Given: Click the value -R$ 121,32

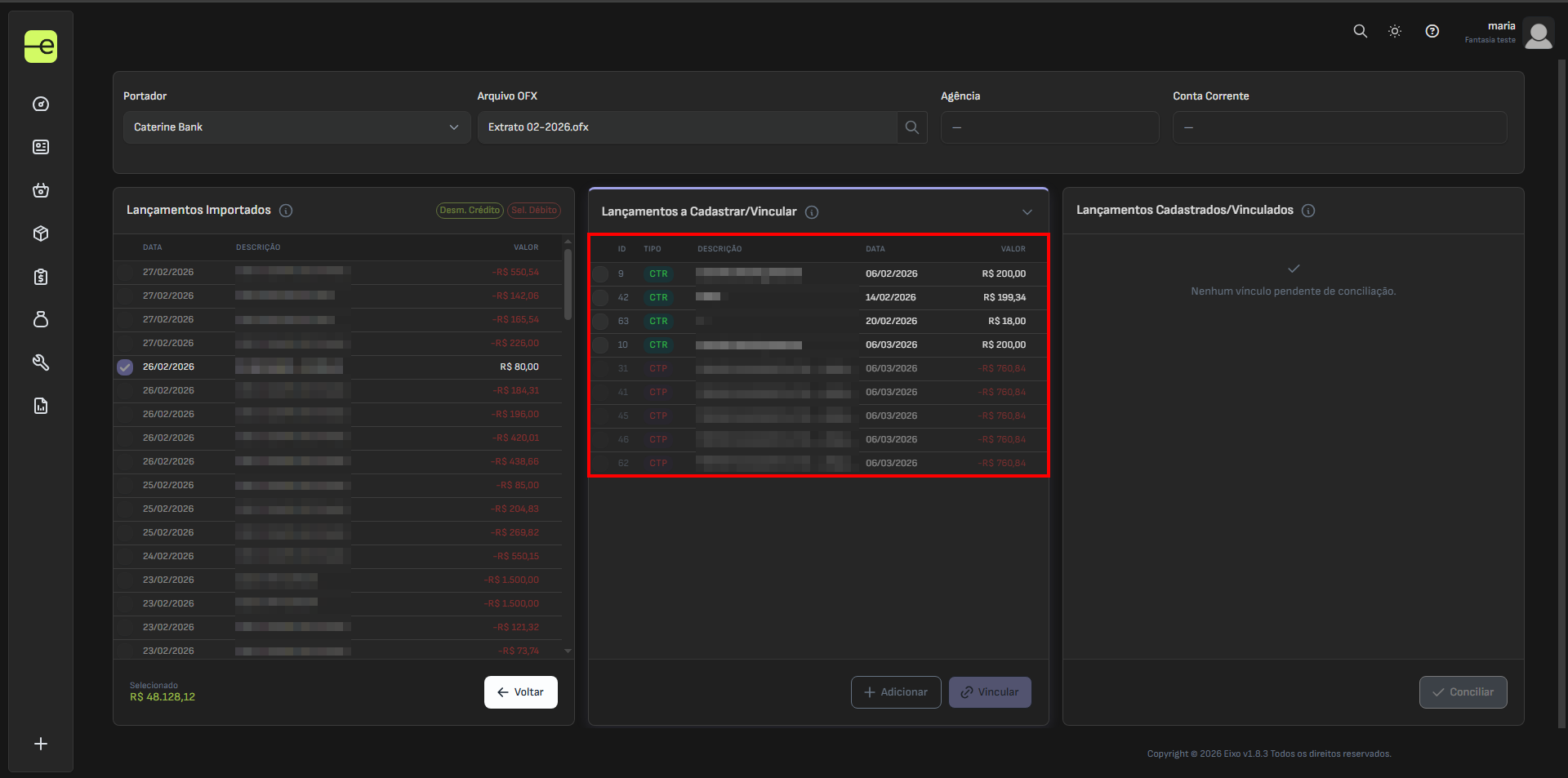Looking at the screenshot, I should click(x=516, y=628).
